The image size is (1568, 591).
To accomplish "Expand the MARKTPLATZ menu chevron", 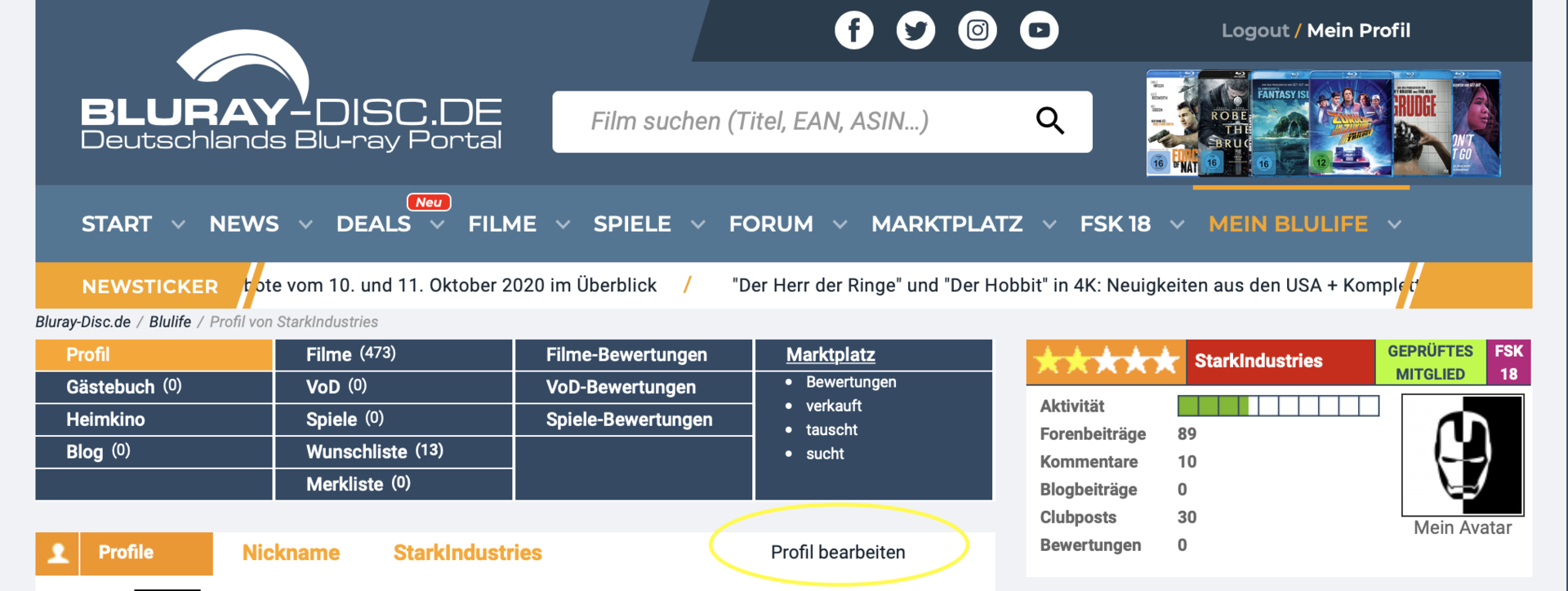I will [1049, 224].
